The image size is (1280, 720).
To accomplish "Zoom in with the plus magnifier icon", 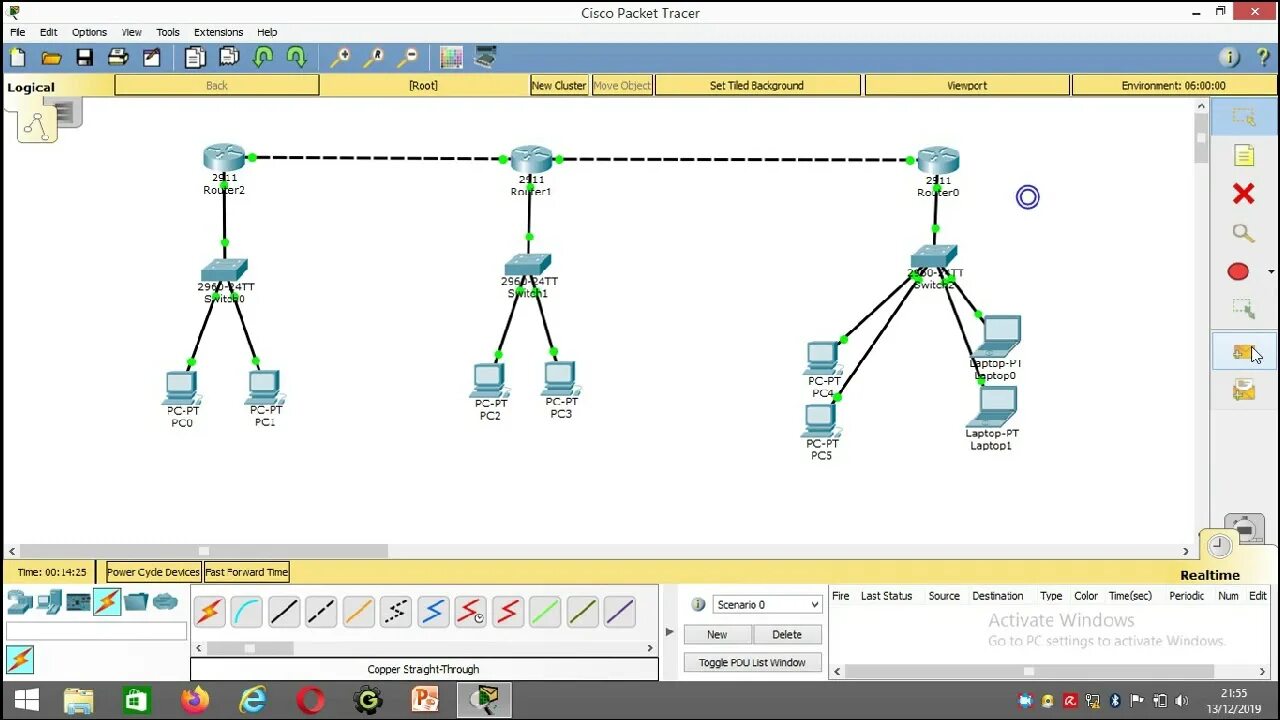I will pyautogui.click(x=340, y=57).
